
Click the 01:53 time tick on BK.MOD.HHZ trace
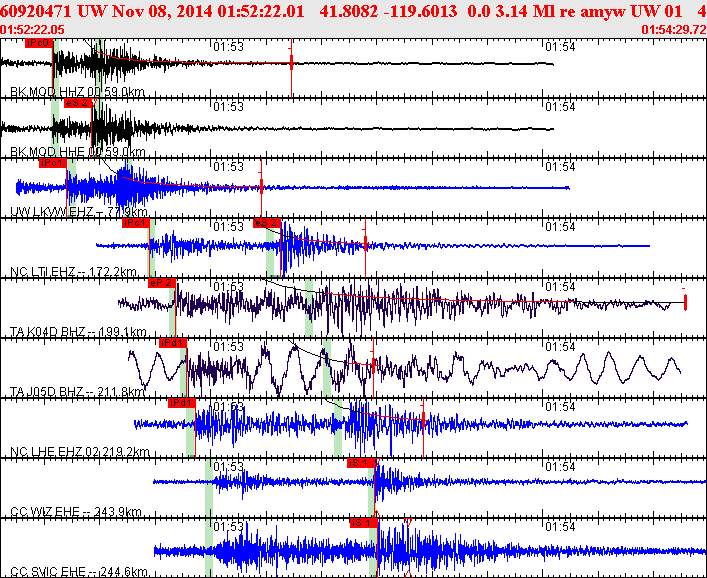pos(229,47)
